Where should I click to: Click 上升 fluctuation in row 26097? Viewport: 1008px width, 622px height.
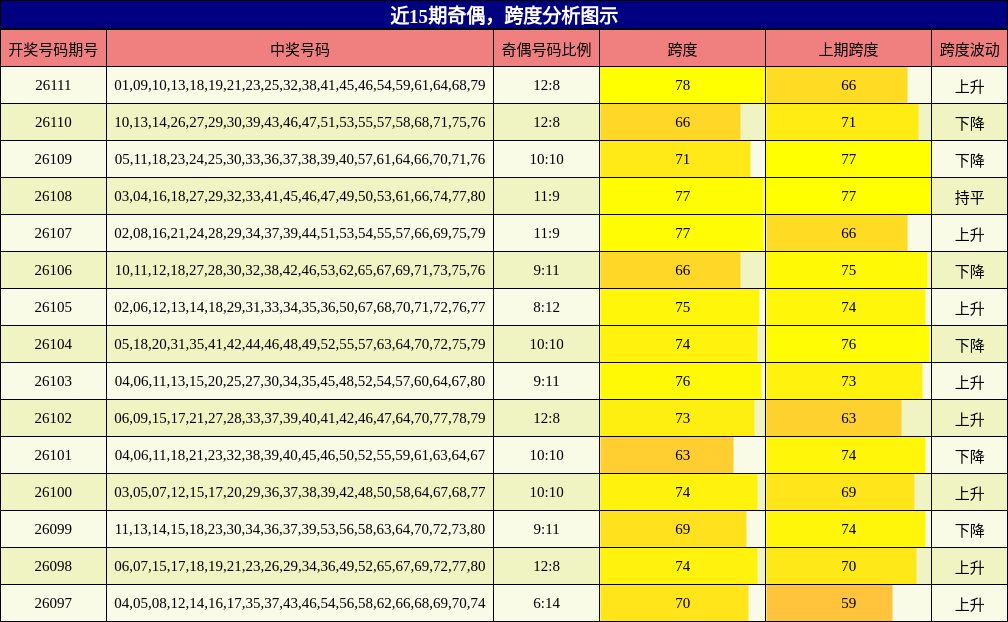coord(969,604)
